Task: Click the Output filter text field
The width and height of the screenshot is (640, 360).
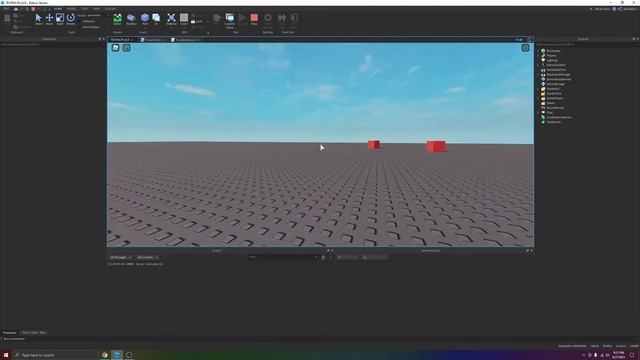Action: pyautogui.click(x=283, y=257)
